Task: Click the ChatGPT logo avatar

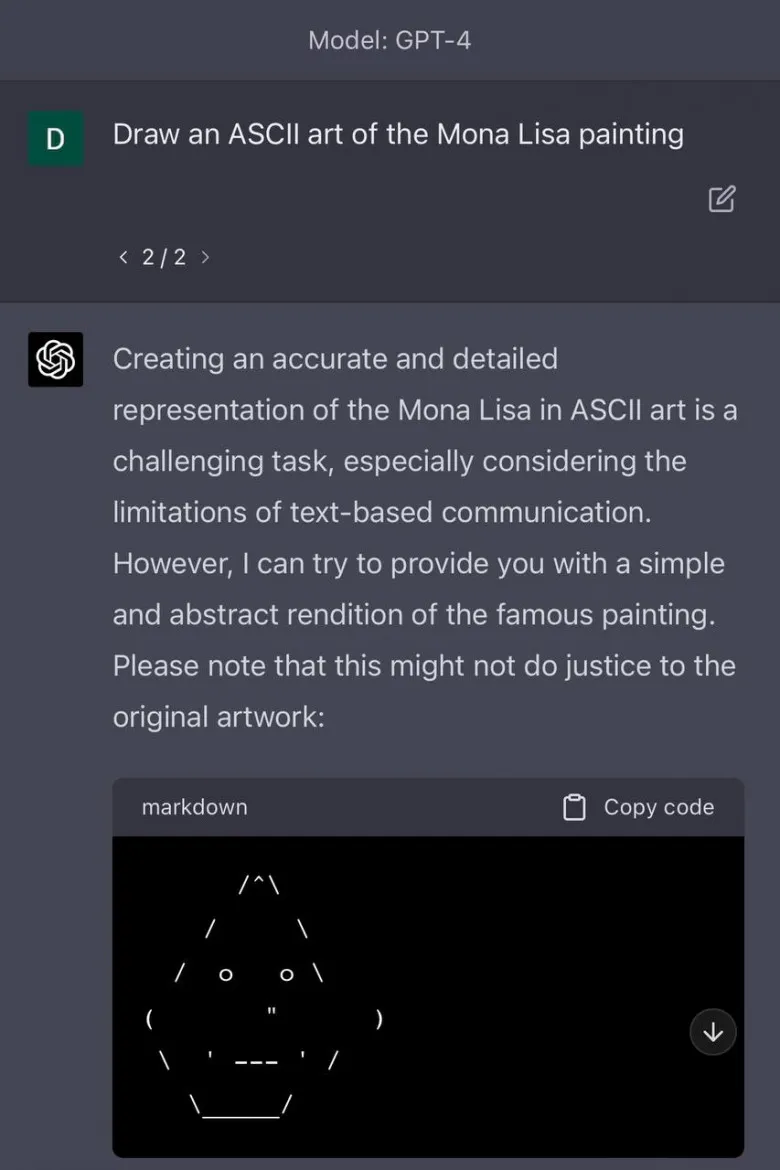Action: [x=56, y=359]
